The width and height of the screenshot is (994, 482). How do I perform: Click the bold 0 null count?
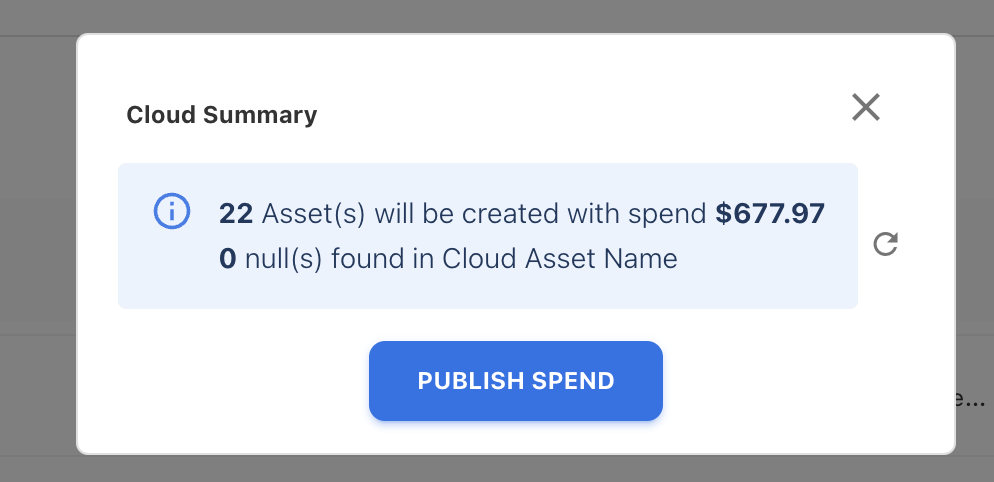click(x=227, y=259)
